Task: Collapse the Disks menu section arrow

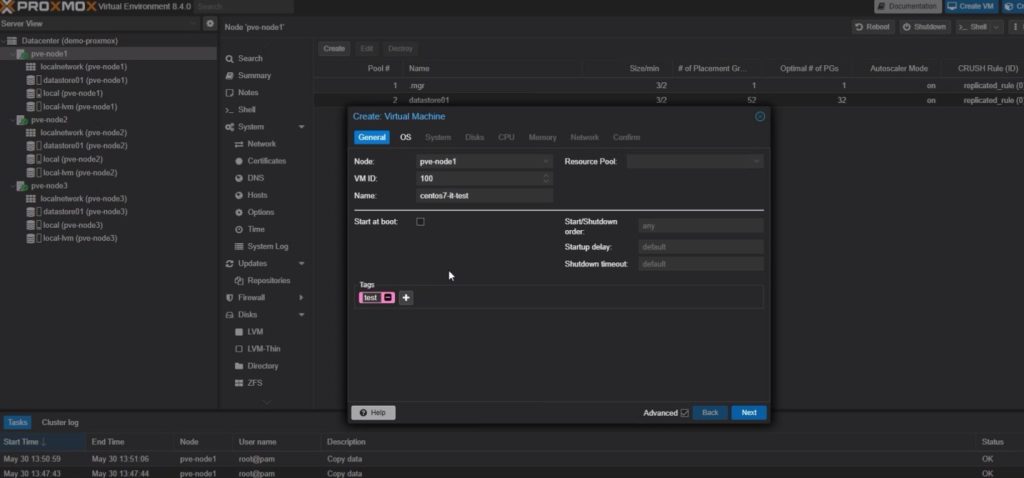Action: pyautogui.click(x=301, y=314)
